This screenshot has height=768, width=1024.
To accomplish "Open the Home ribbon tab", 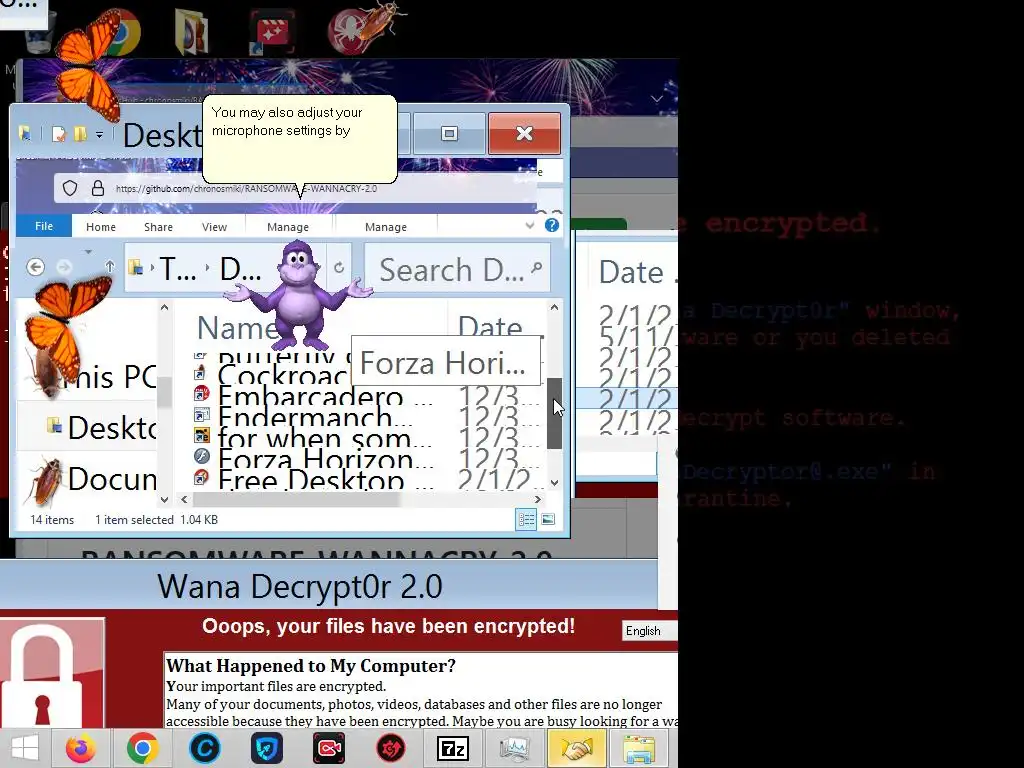I will click(x=101, y=227).
